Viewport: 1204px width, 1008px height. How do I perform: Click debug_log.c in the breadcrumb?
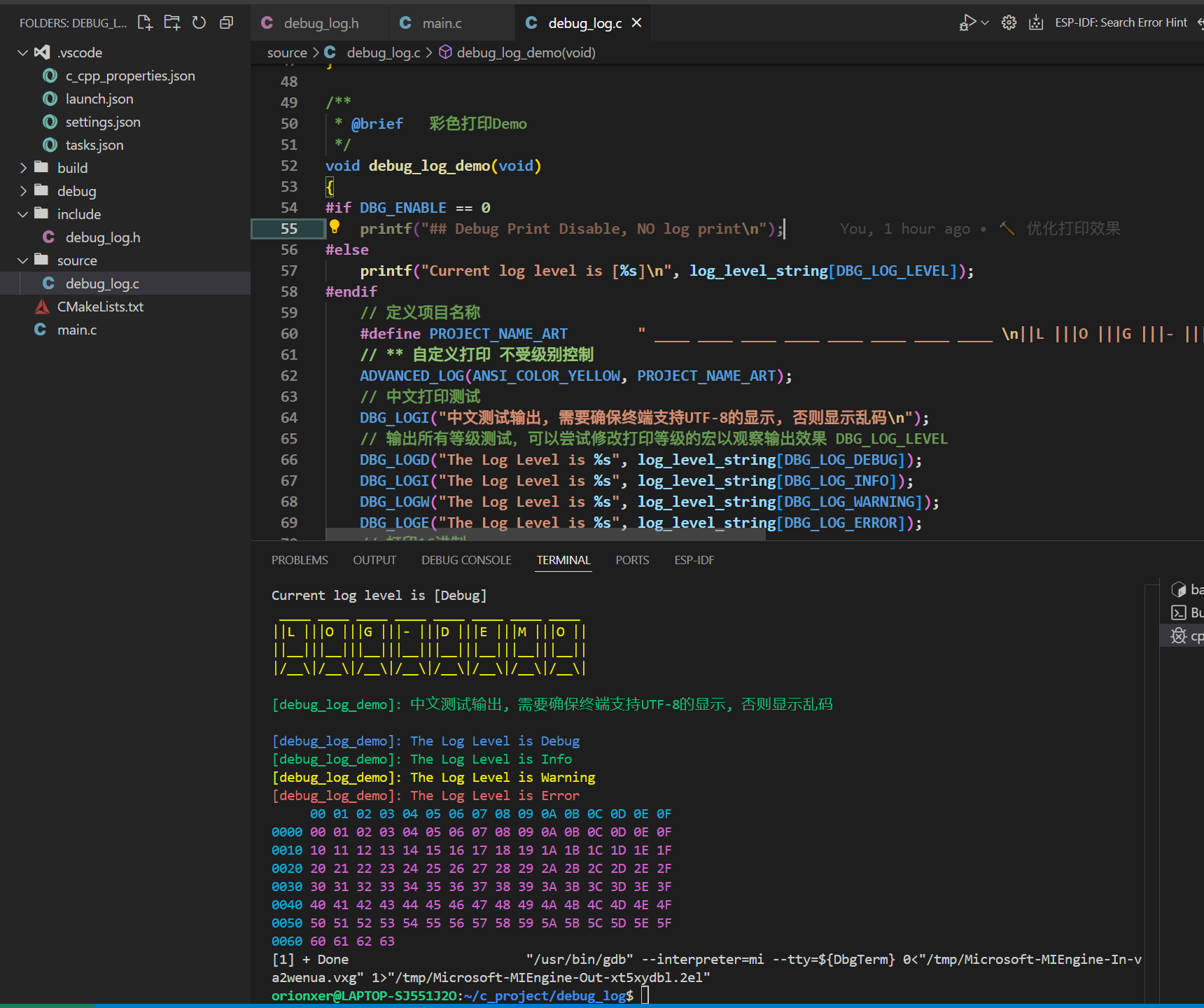pos(383,52)
